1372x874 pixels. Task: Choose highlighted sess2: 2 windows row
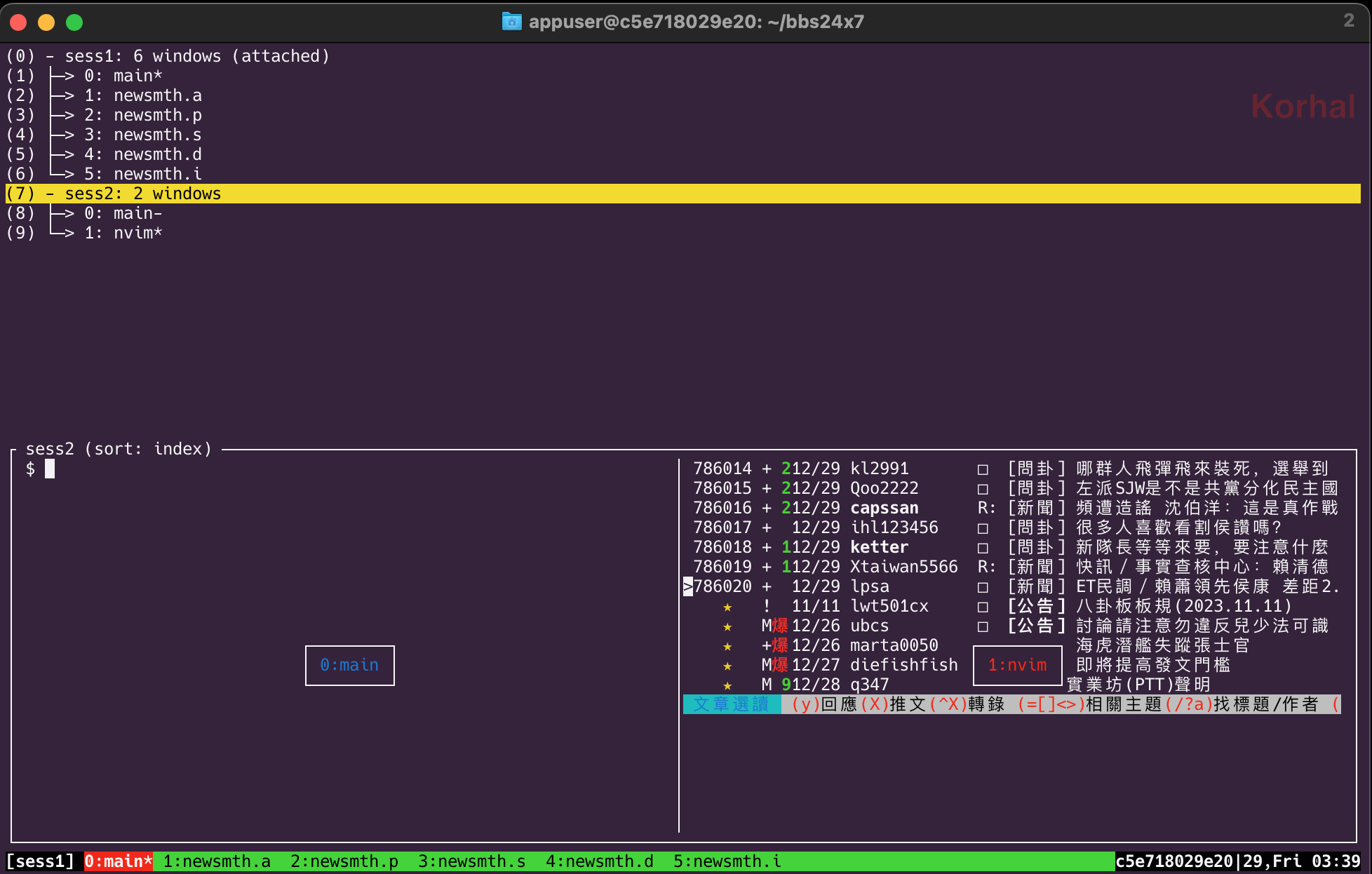682,194
